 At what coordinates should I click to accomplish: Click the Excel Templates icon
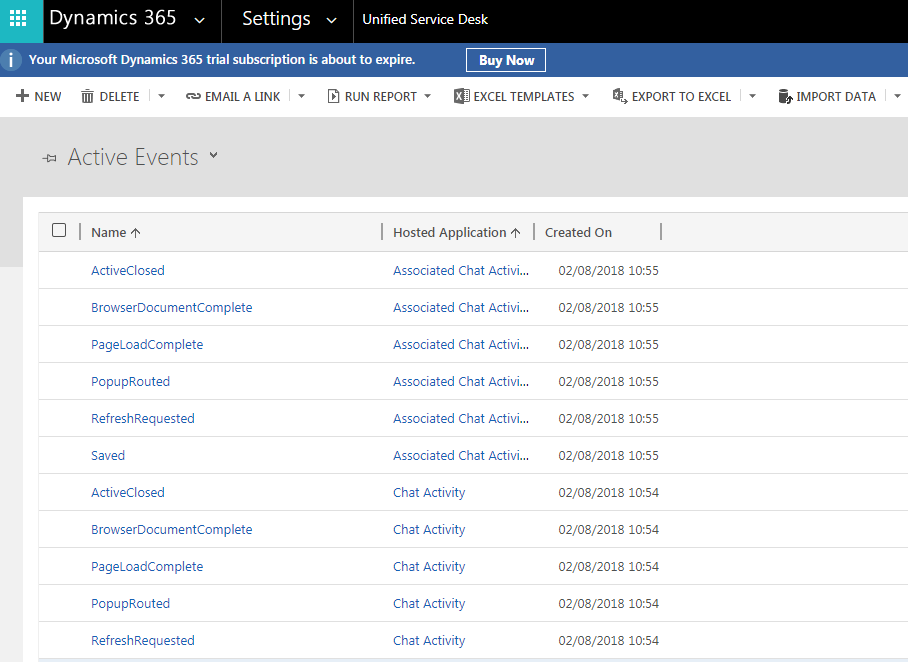(462, 96)
